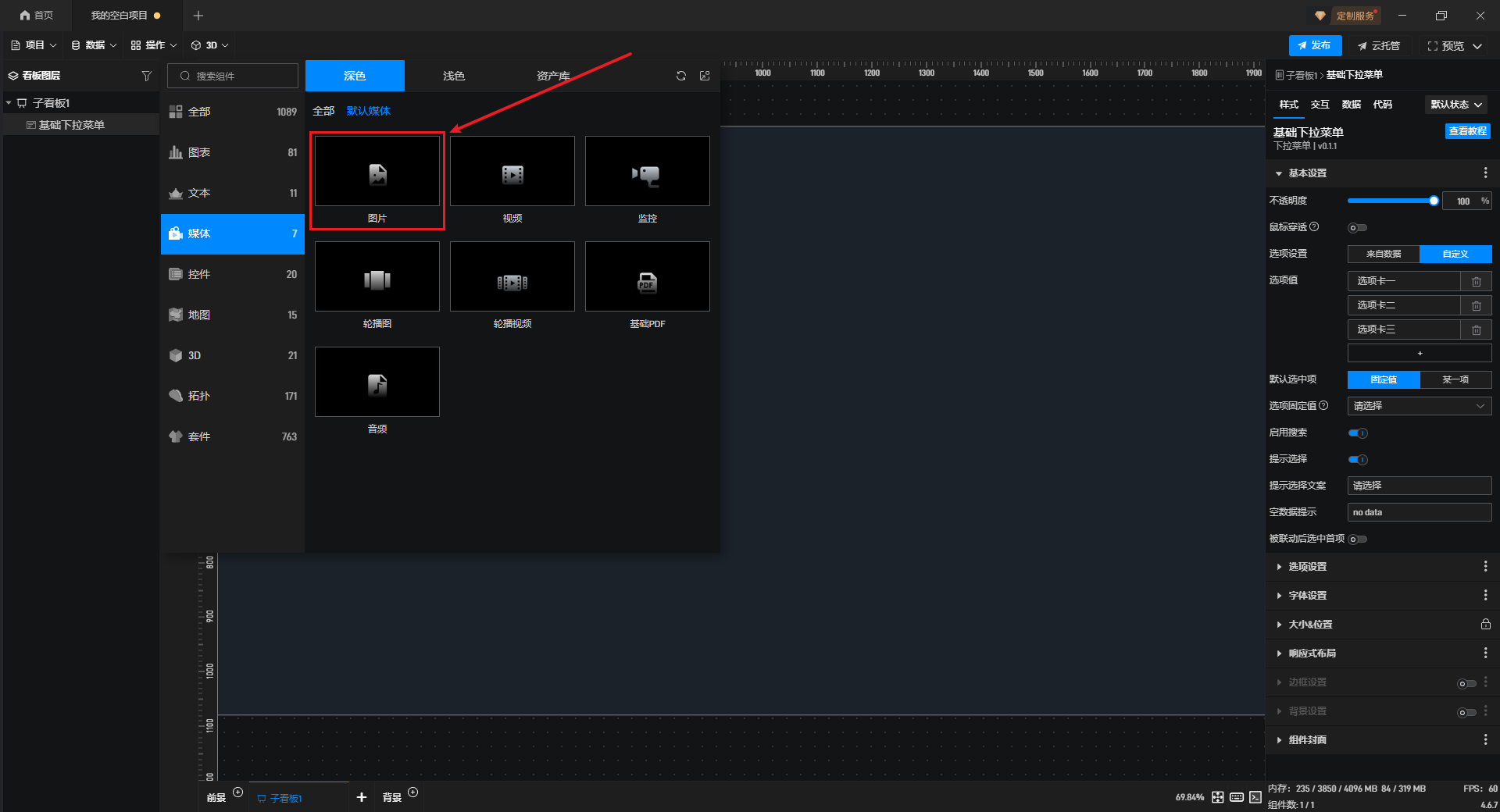
Task: Expand the 字体设置 section
Action: point(1307,596)
